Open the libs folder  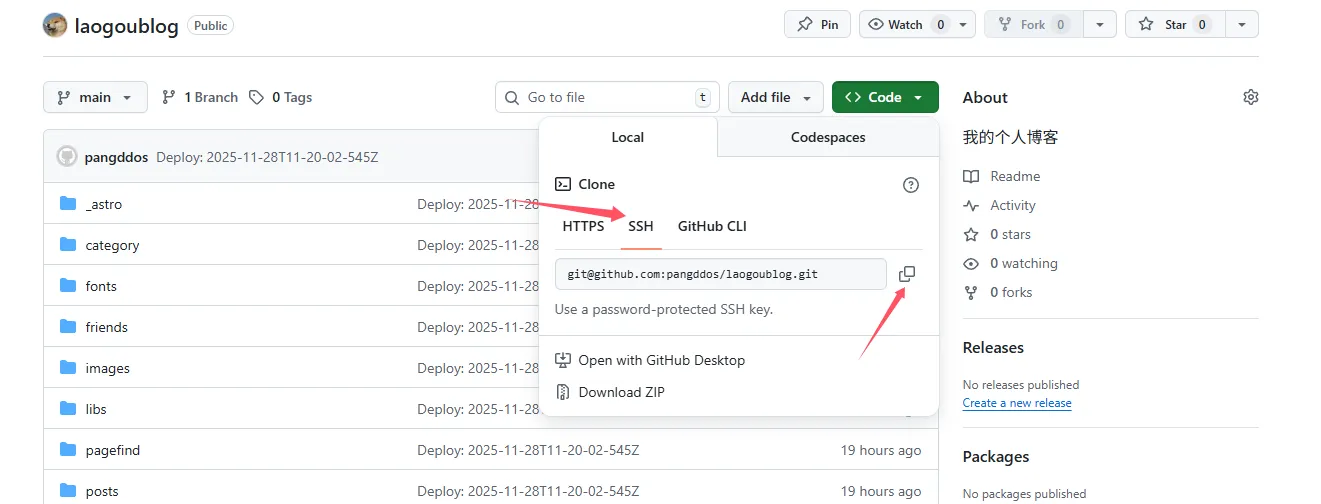coord(96,409)
